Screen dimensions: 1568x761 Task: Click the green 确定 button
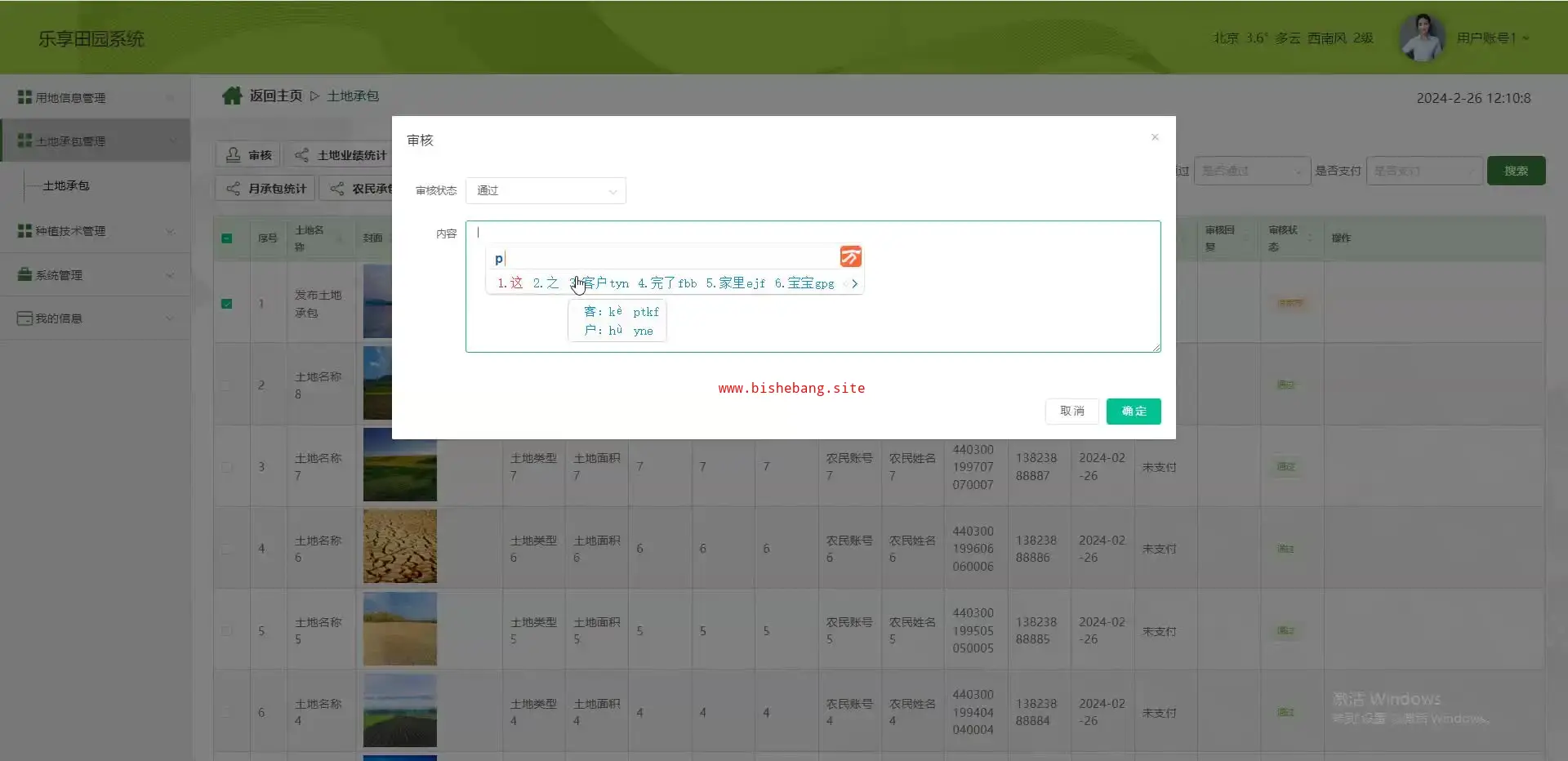(1133, 412)
